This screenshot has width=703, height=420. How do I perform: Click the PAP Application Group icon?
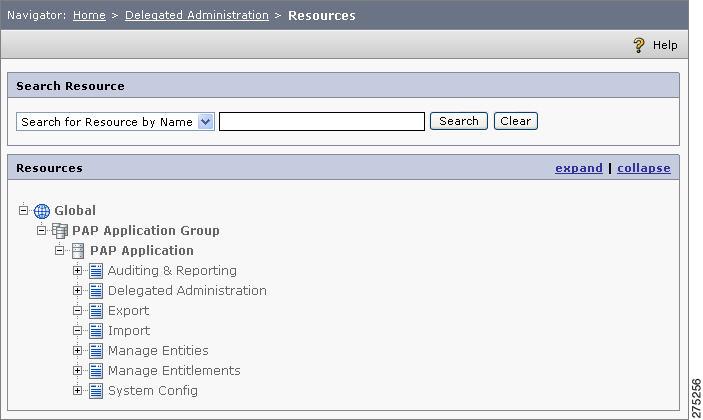tap(60, 231)
